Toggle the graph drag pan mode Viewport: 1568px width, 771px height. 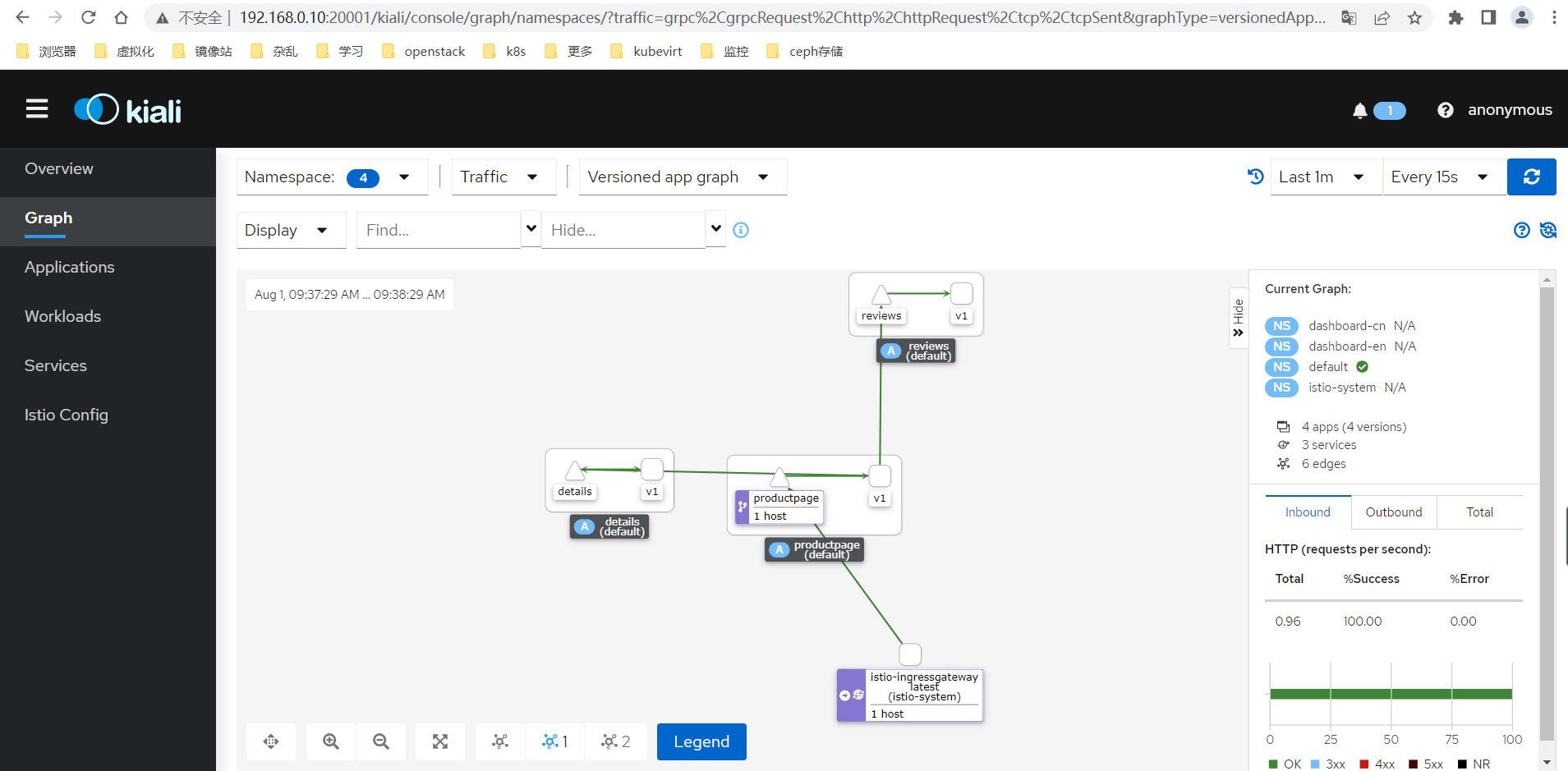pos(271,741)
